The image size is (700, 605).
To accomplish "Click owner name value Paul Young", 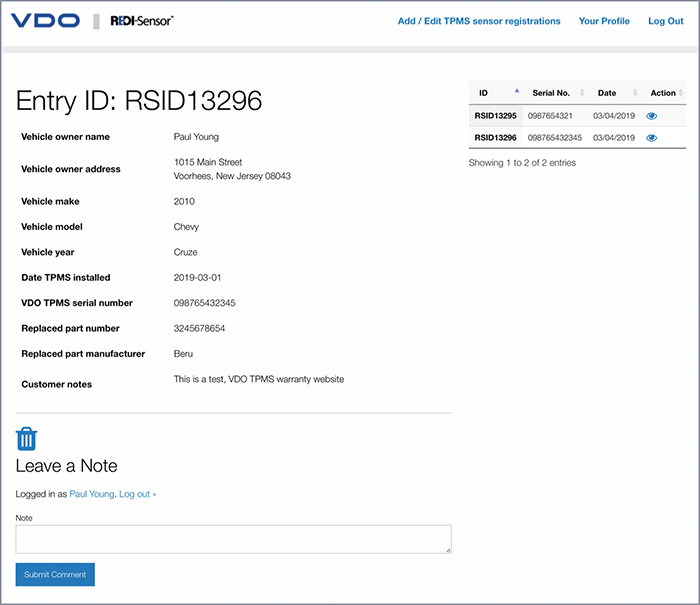I will pyautogui.click(x=196, y=137).
